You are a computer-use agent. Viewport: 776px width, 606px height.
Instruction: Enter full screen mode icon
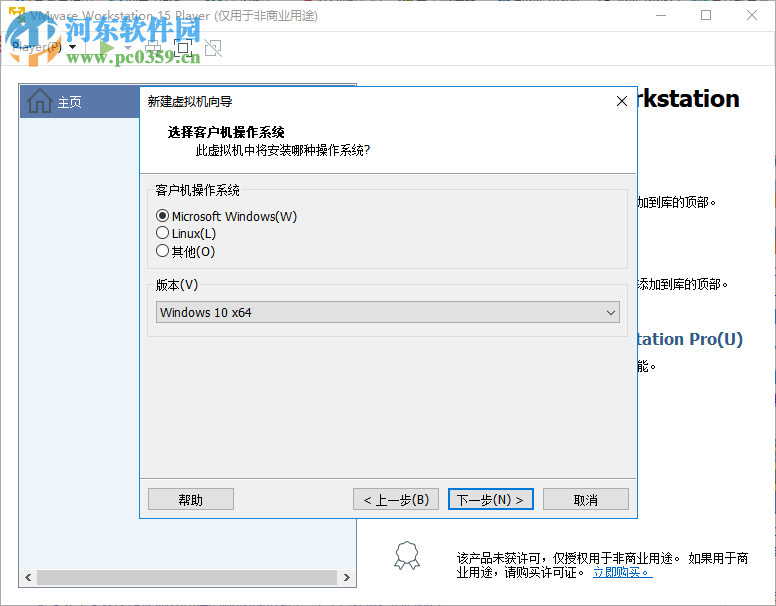click(183, 48)
